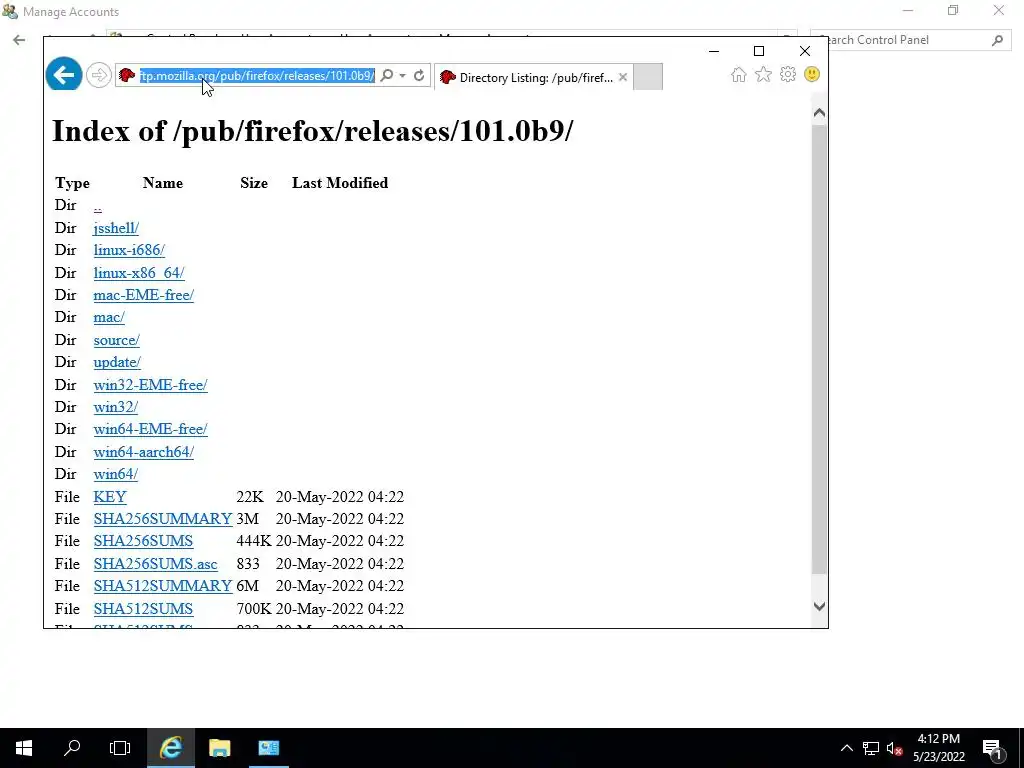Viewport: 1024px width, 768px height.
Task: Open the win64/ directory
Action: [x=115, y=474]
